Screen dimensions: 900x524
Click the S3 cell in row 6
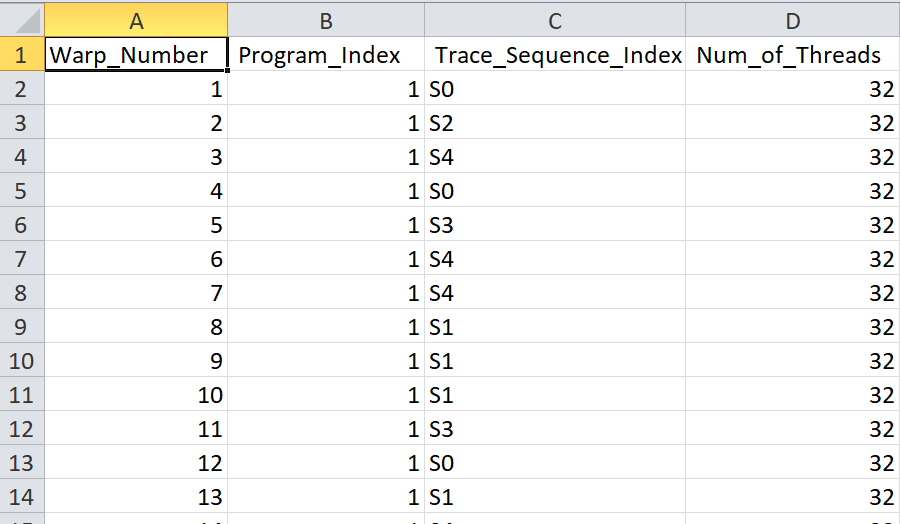[555, 225]
